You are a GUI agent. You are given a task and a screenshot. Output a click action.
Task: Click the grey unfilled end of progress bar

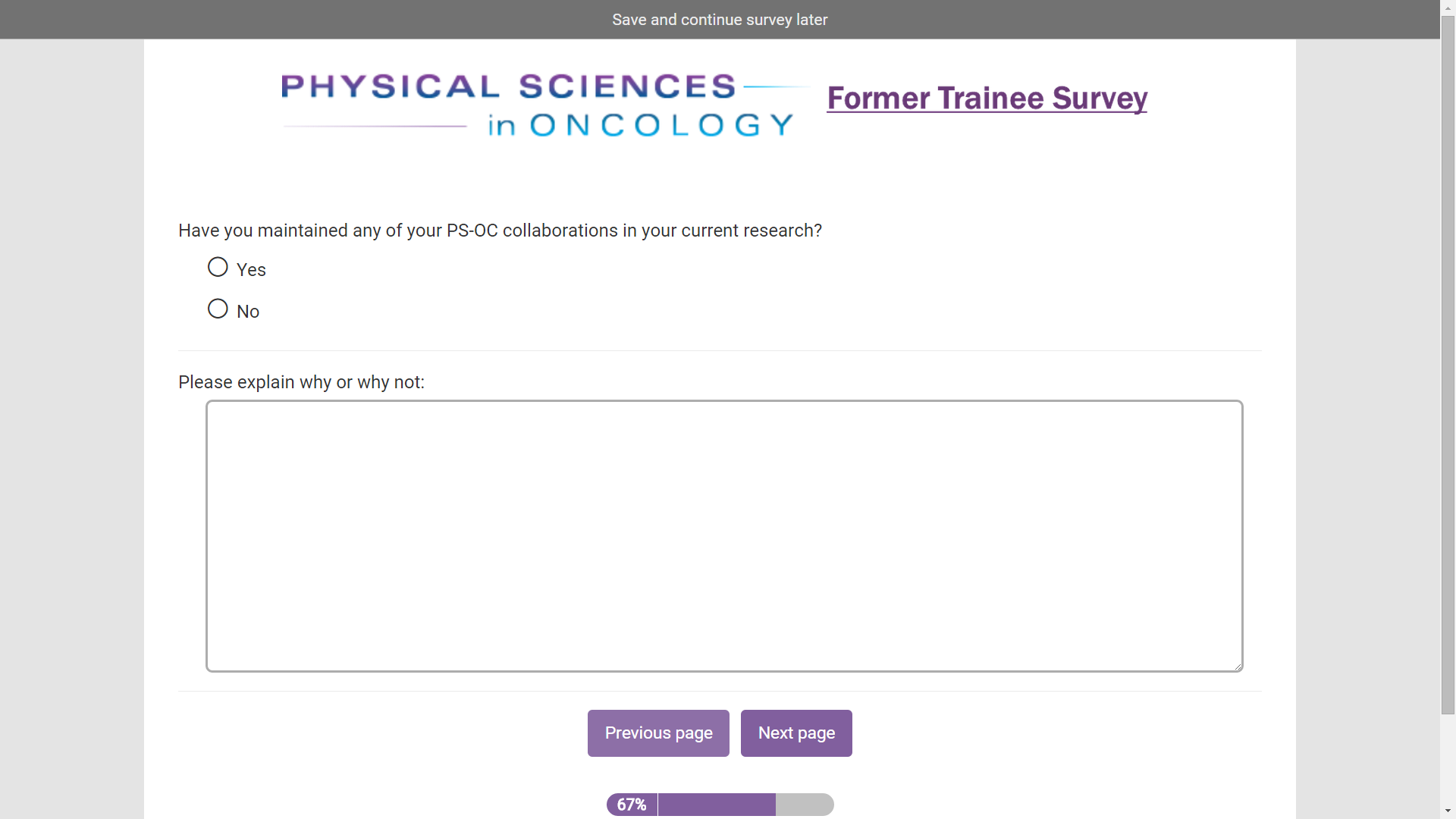pyautogui.click(x=805, y=805)
